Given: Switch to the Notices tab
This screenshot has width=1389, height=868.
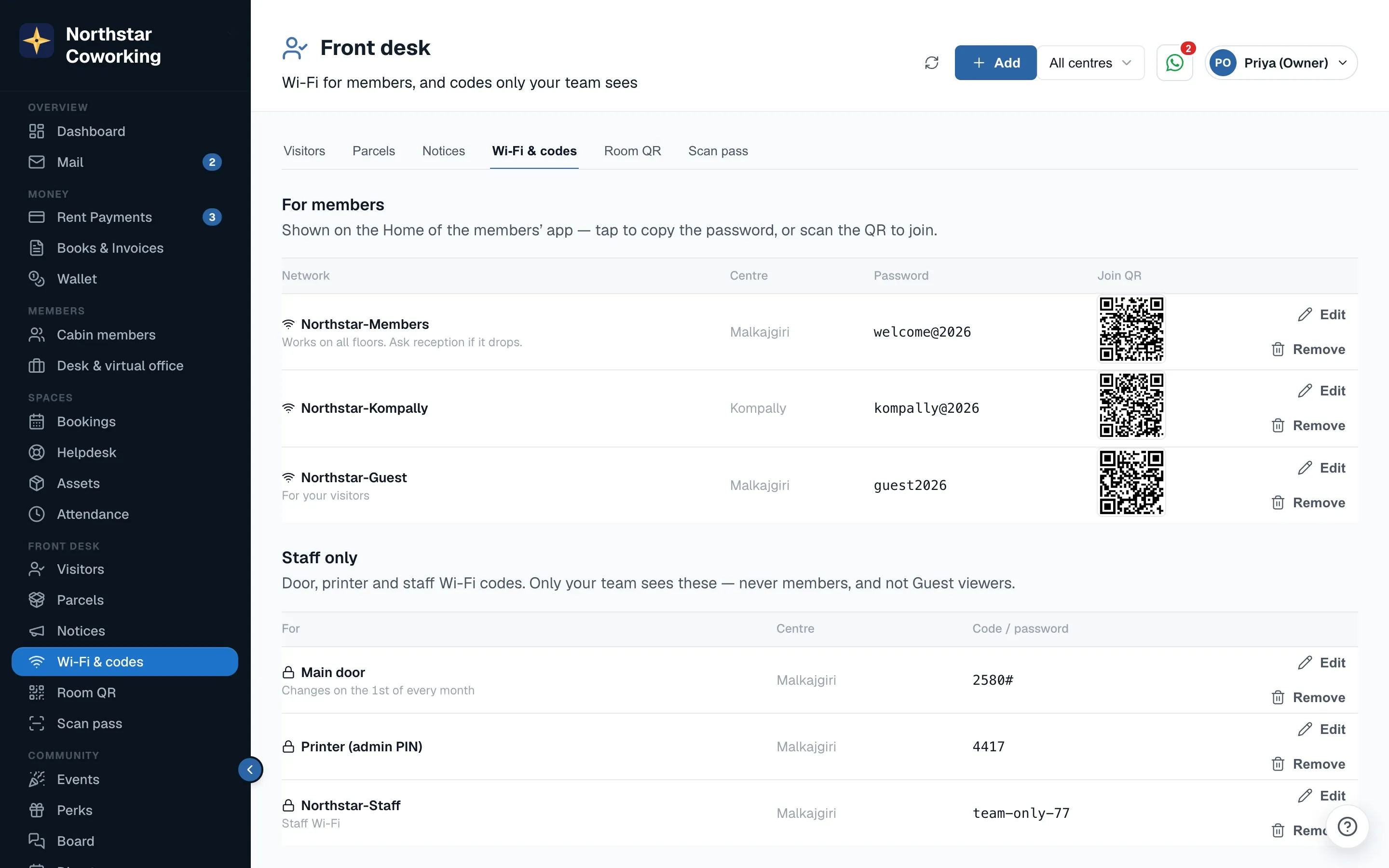Looking at the screenshot, I should [444, 151].
